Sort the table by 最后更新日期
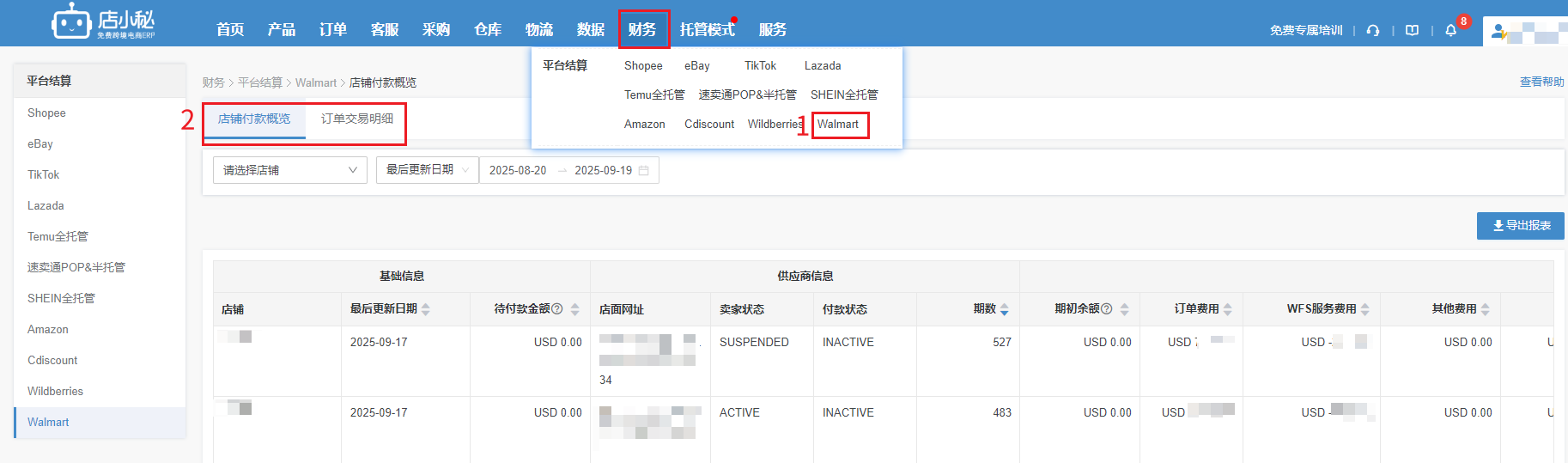Screen dimensions: 1568x463 tap(426, 309)
